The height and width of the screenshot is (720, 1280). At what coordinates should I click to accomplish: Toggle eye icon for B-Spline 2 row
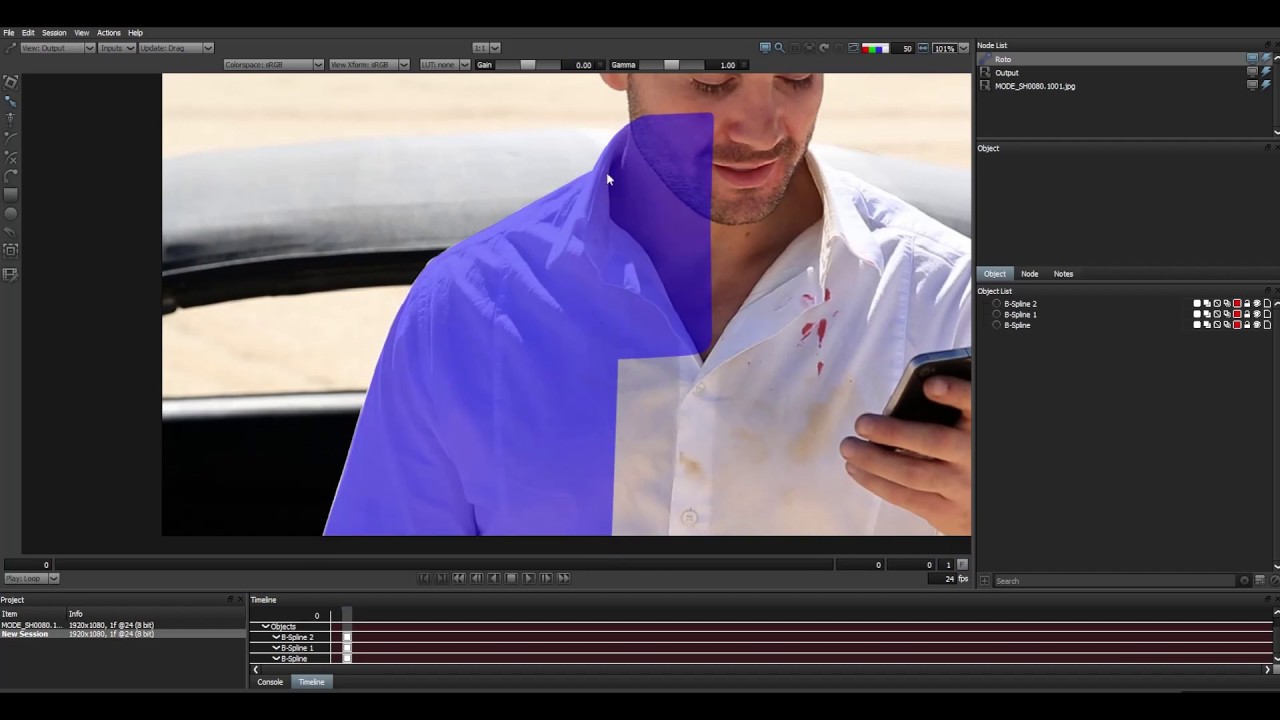click(x=1257, y=304)
